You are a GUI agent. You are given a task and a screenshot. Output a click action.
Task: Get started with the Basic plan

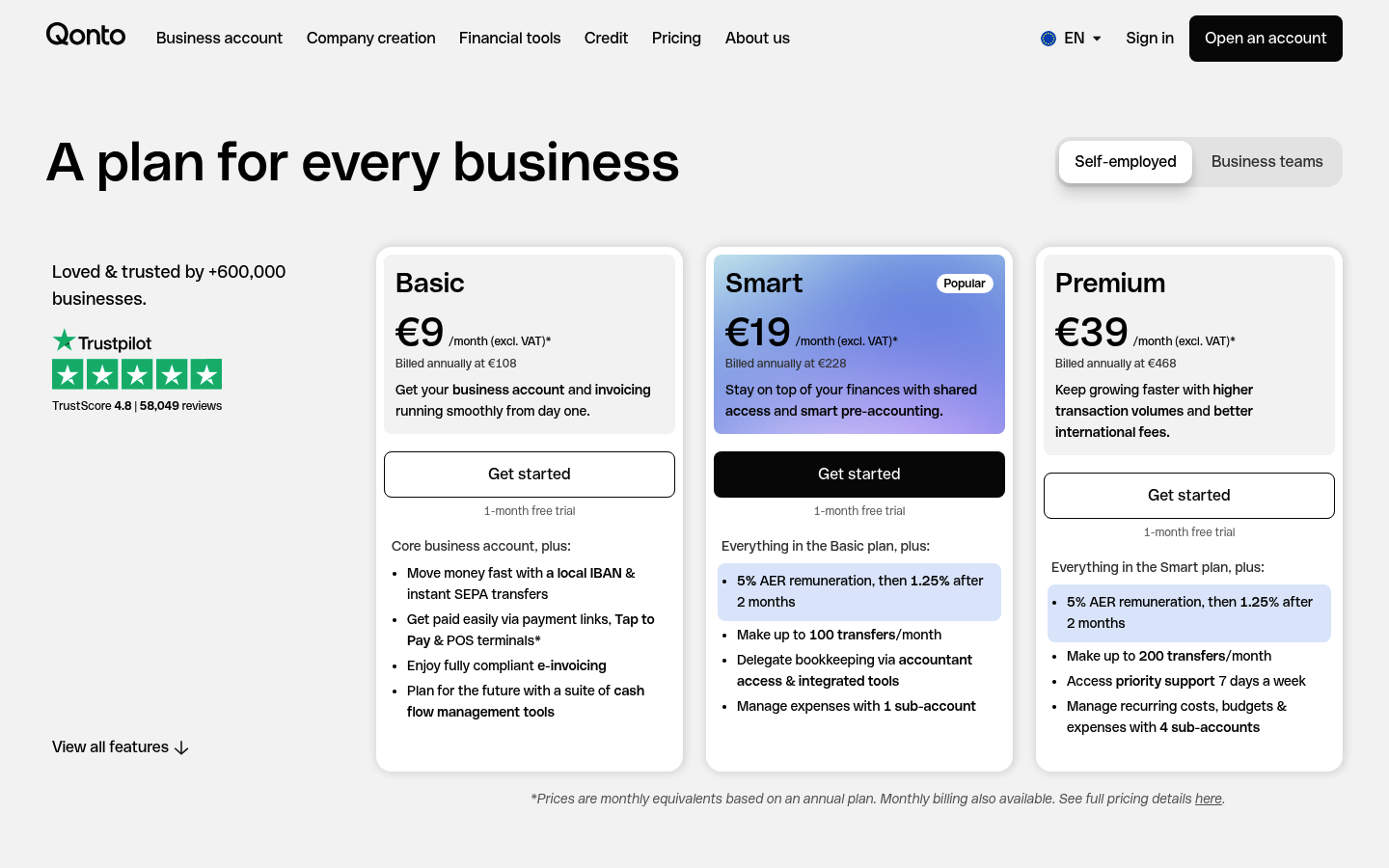pos(530,475)
